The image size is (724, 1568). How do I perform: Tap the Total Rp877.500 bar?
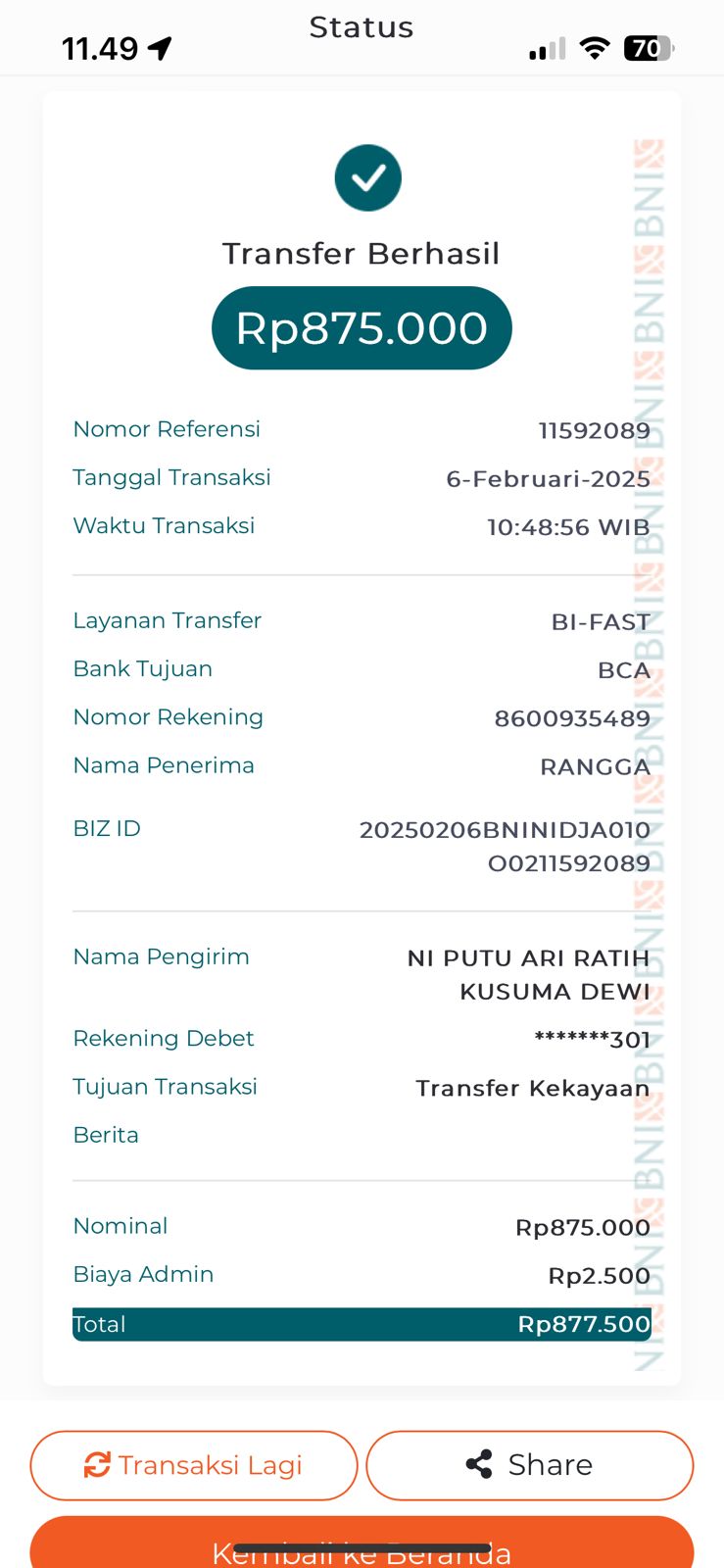tap(362, 1324)
